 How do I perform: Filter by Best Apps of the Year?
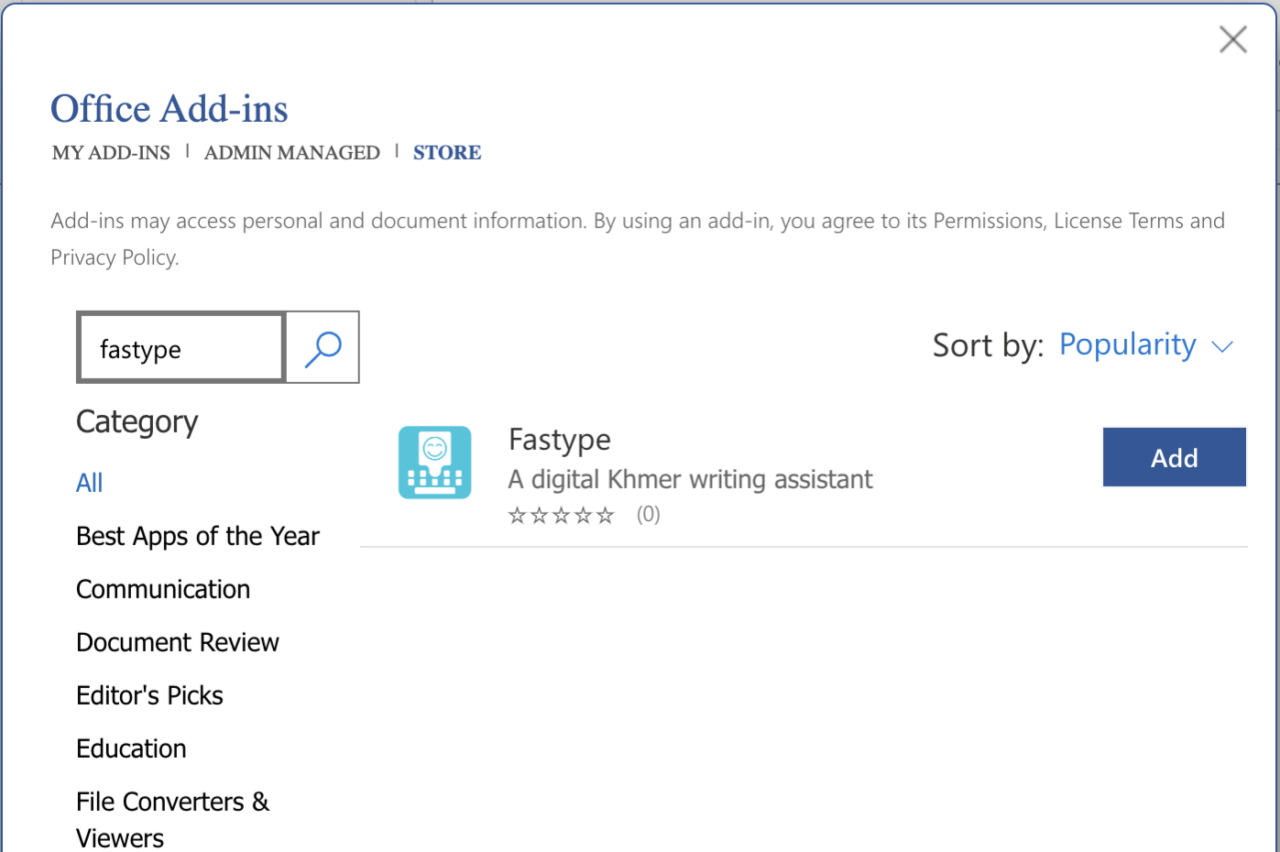tap(197, 536)
